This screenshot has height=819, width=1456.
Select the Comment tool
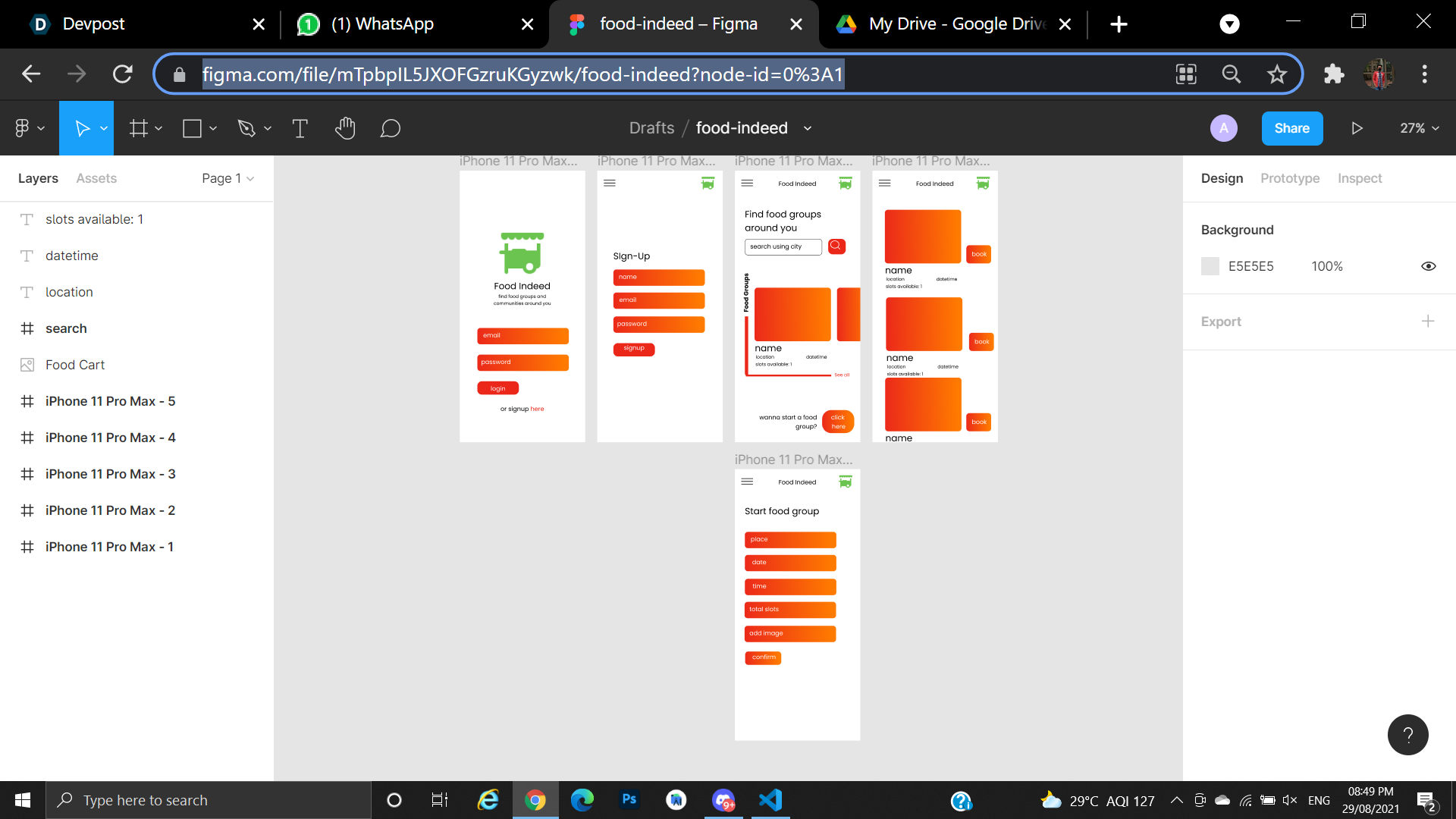tap(390, 129)
